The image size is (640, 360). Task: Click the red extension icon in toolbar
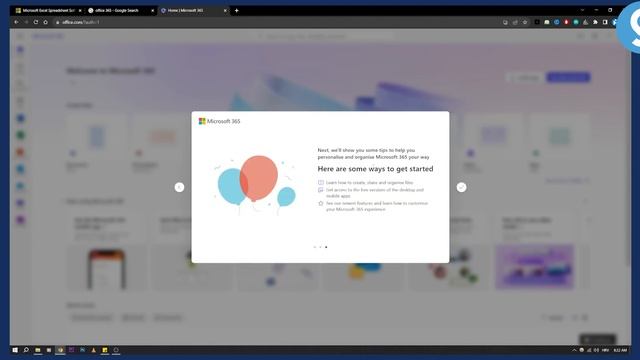566,22
